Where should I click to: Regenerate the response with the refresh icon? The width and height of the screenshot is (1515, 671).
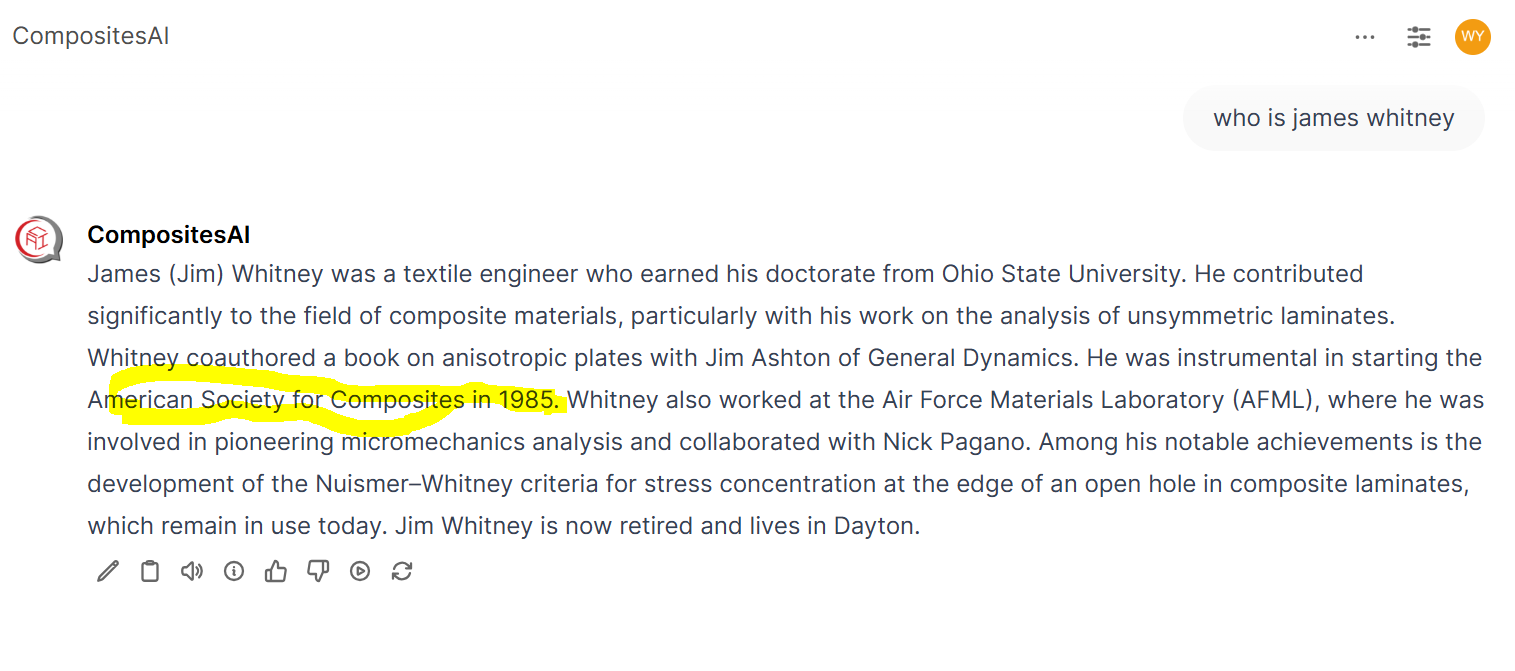(402, 571)
